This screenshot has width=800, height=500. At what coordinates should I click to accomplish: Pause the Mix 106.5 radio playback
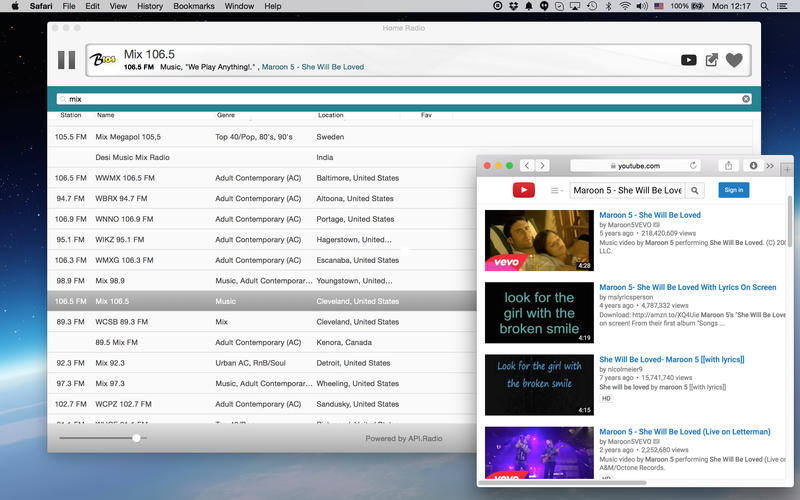click(x=66, y=60)
